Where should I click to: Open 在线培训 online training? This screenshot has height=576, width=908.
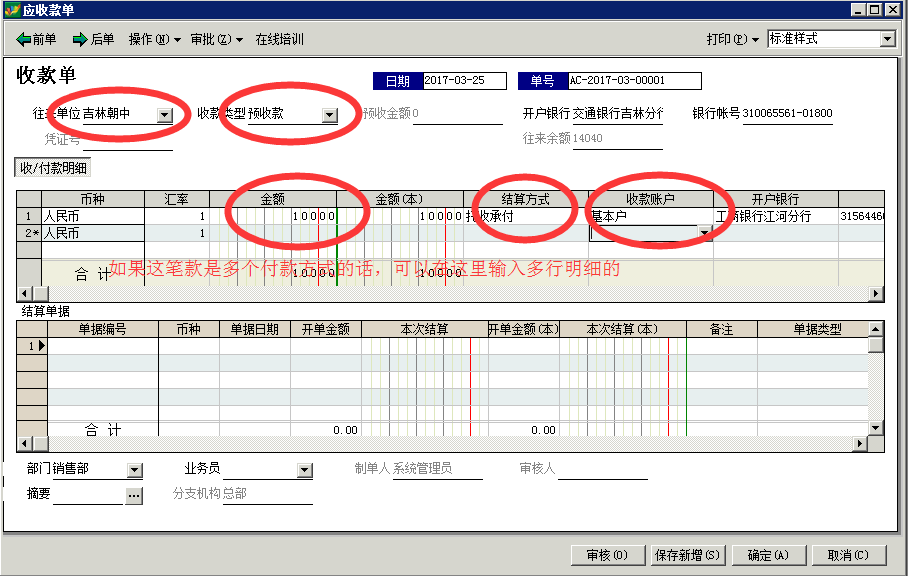[x=280, y=39]
